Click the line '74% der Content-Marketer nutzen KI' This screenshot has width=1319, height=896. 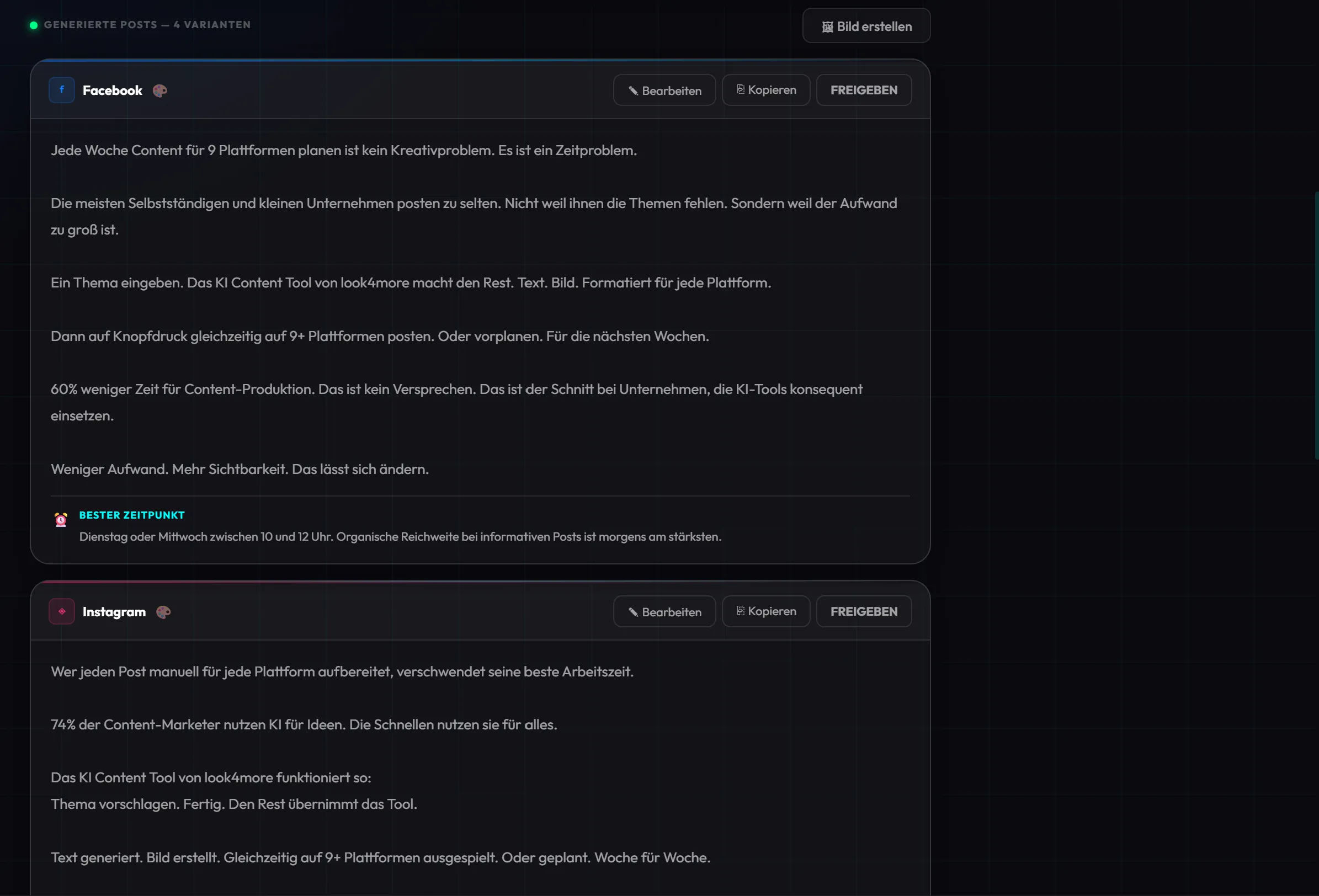point(304,724)
